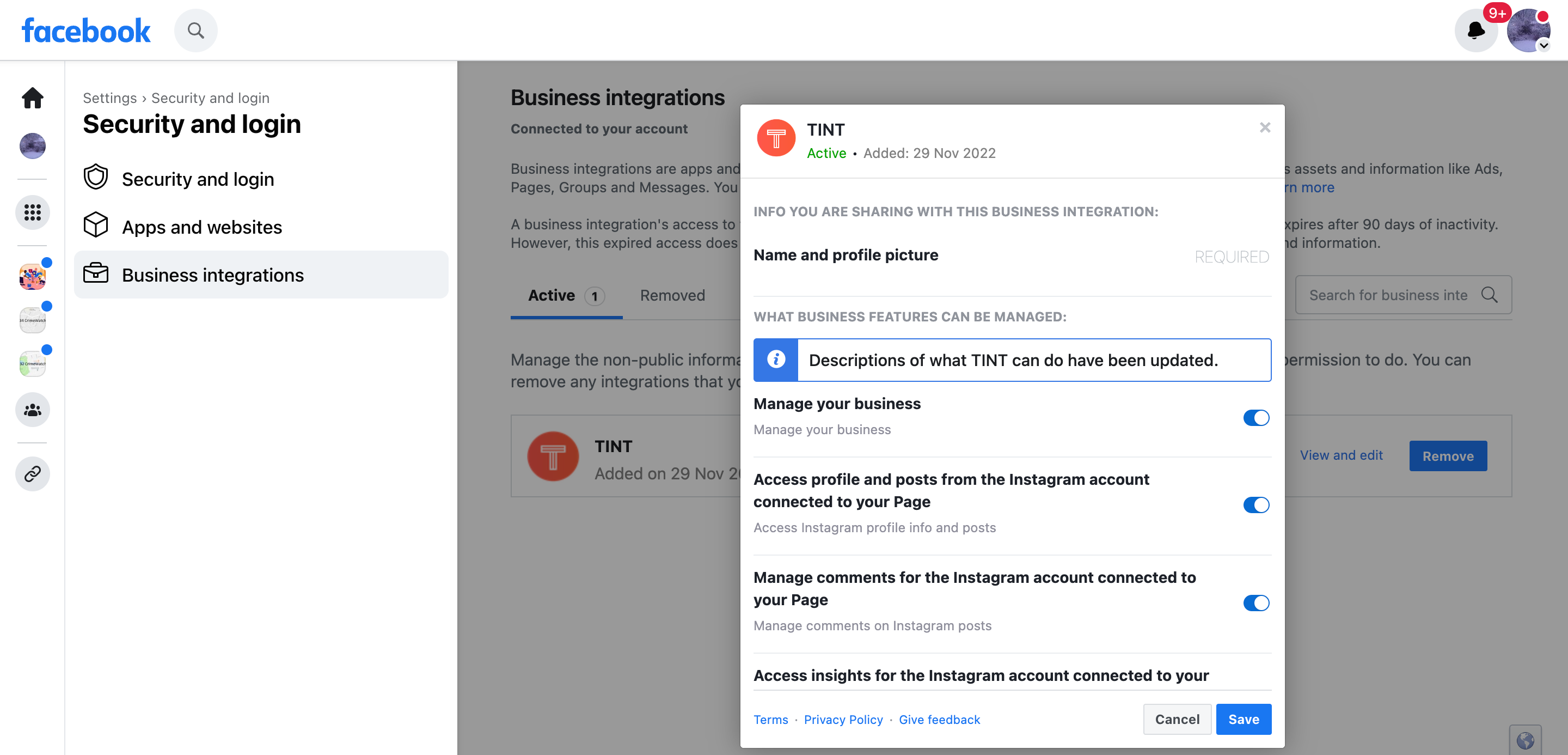Open the notifications bell
This screenshot has height=755, width=1568.
point(1475,31)
